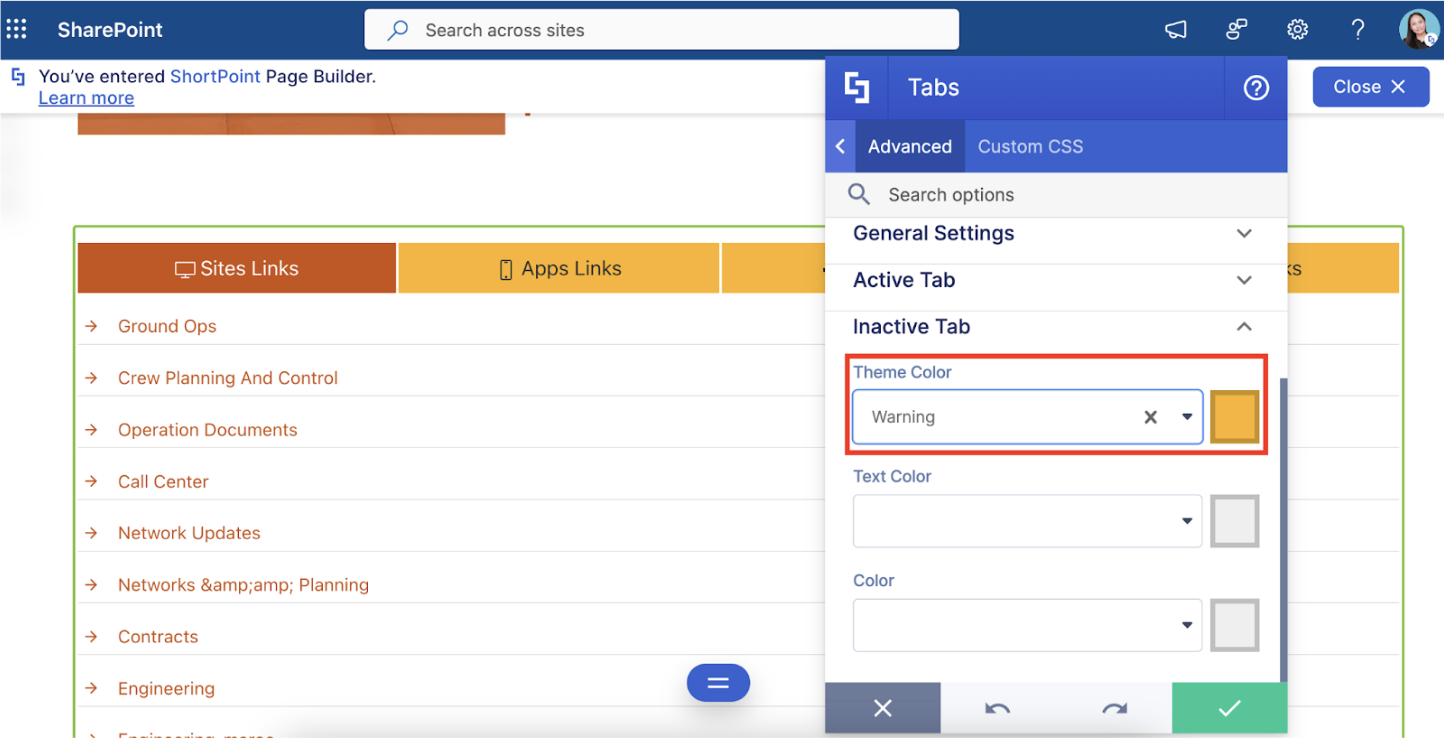This screenshot has height=744, width=1444.
Task: Click the orange Theme Color swatch
Action: [1235, 417]
